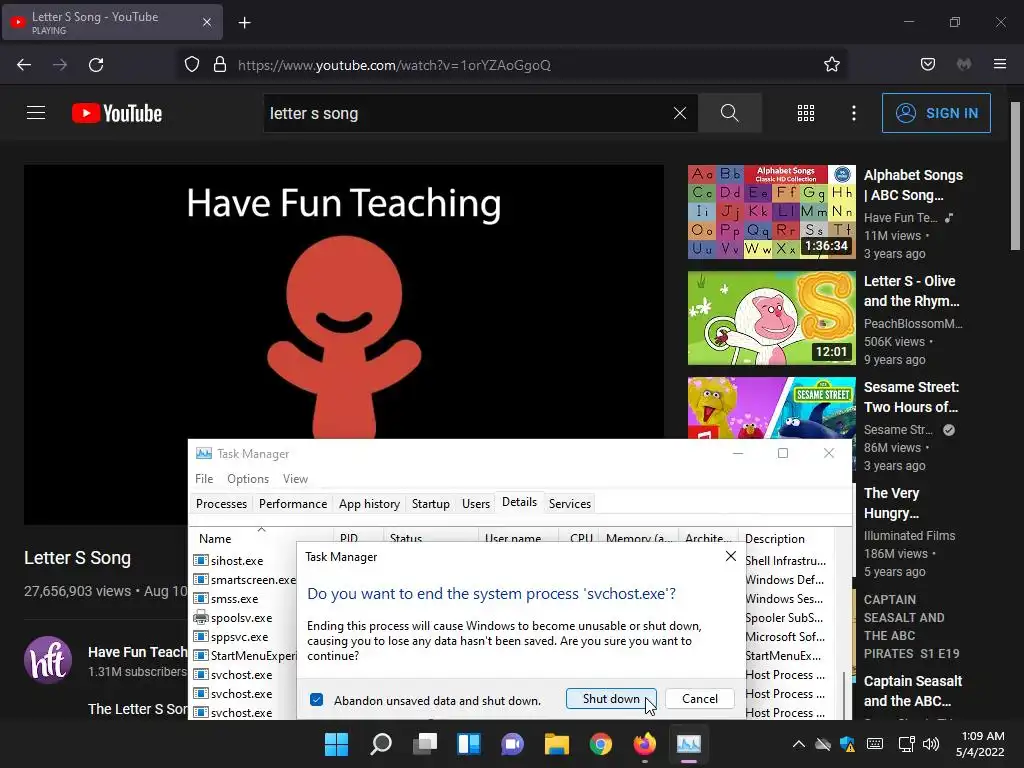The width and height of the screenshot is (1024, 768).
Task: Click the Shut down button
Action: click(x=611, y=699)
